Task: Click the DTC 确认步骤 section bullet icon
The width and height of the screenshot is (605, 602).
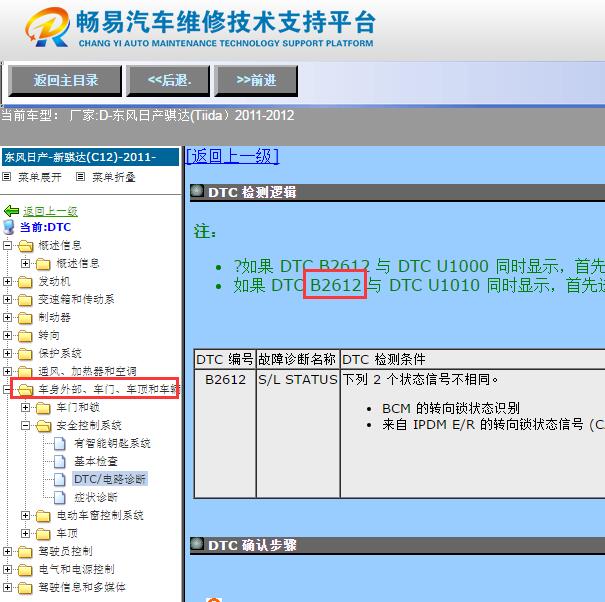Action: [197, 544]
